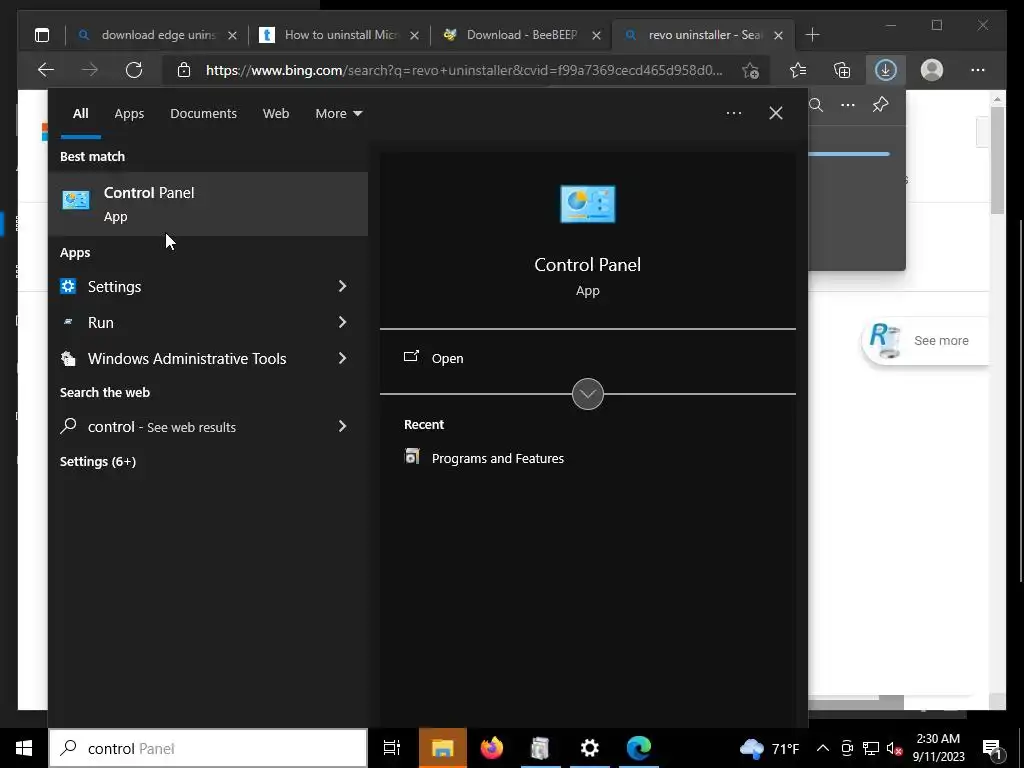Viewport: 1024px width, 768px height.
Task: Open the weather 71°F widget
Action: click(x=769, y=748)
